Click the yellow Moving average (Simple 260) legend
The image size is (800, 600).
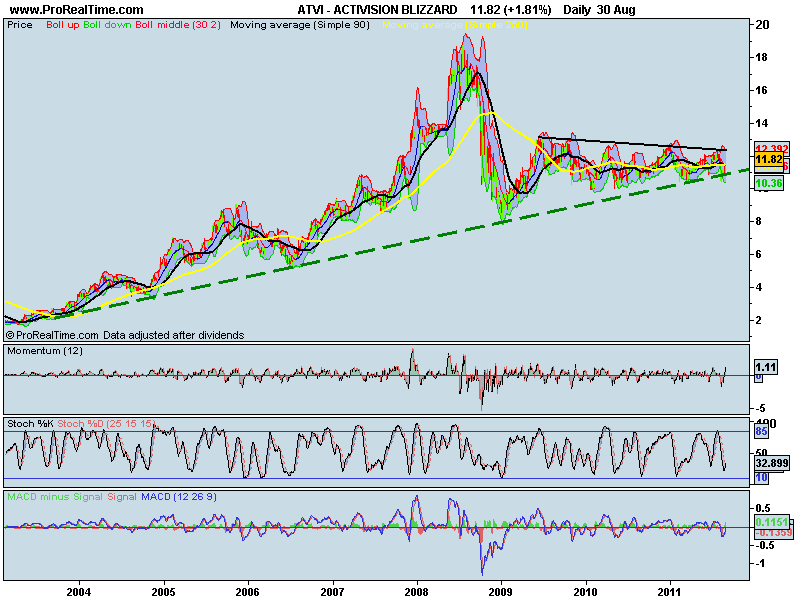tap(455, 24)
